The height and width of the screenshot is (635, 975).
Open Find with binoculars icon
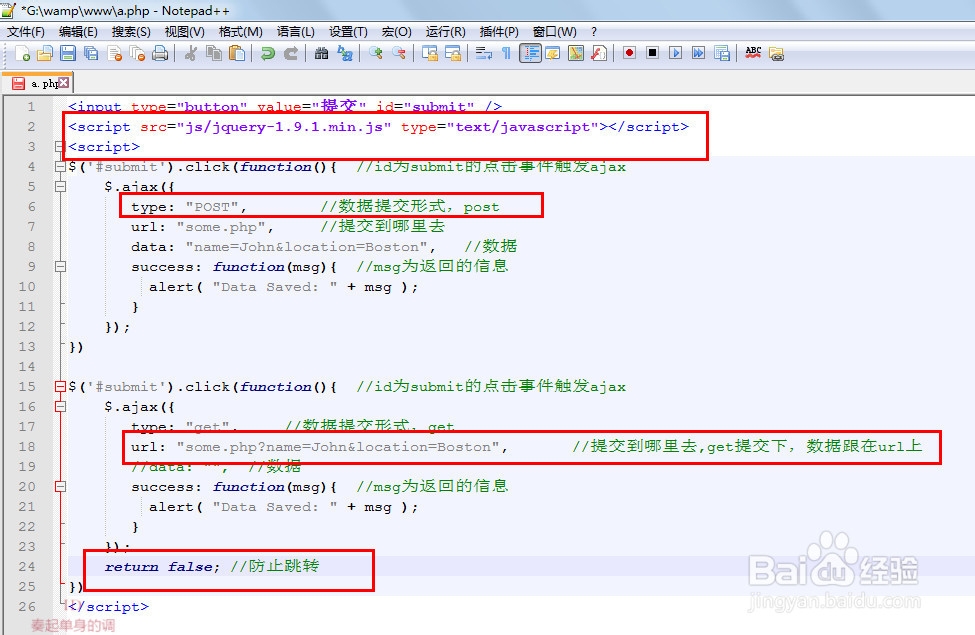click(321, 53)
